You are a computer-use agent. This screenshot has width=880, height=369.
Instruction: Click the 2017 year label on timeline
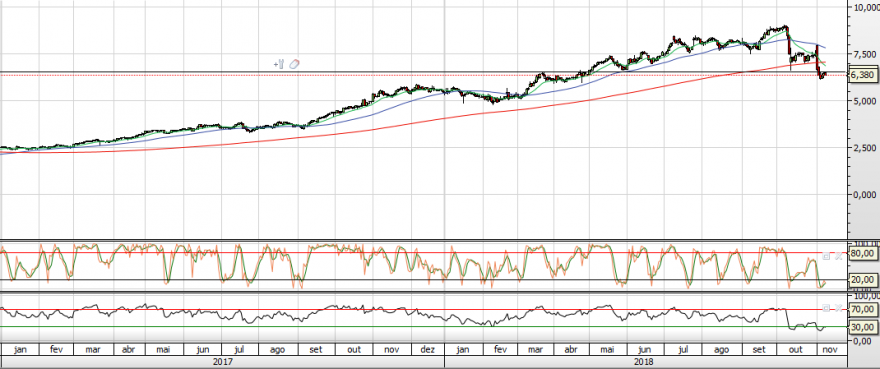tap(222, 362)
